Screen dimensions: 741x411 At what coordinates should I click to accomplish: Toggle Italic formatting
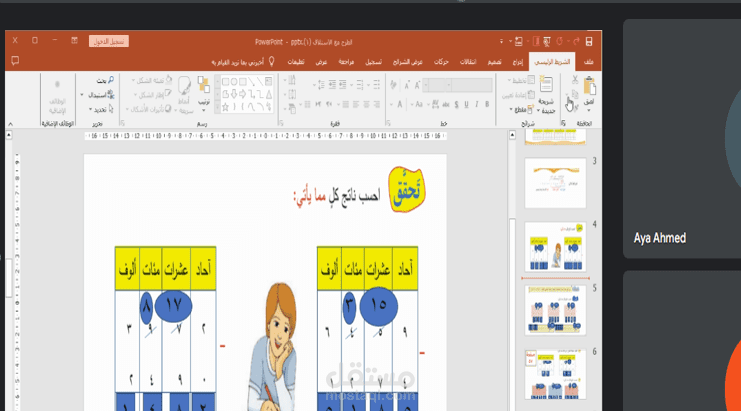coord(477,104)
